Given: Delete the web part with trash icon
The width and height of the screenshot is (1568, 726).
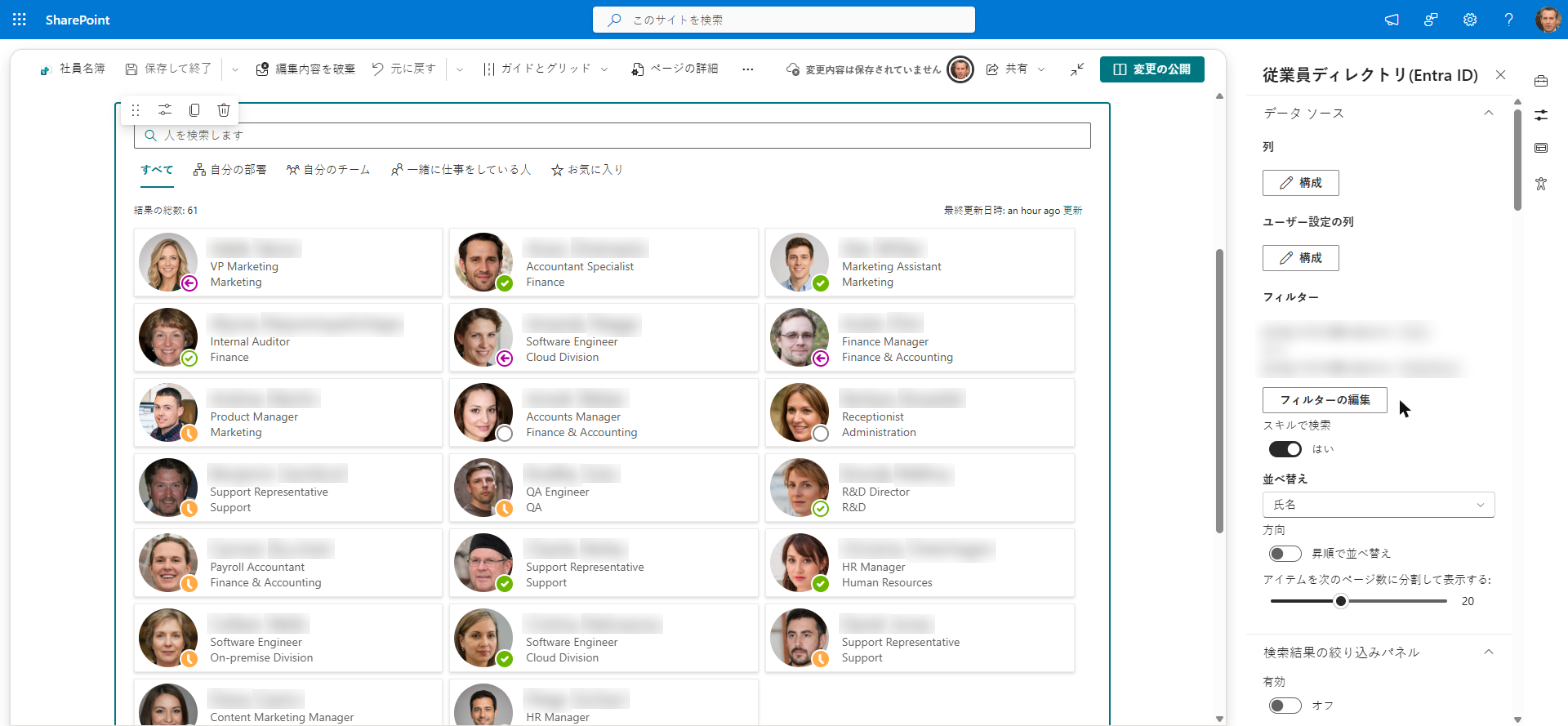Looking at the screenshot, I should 224,110.
